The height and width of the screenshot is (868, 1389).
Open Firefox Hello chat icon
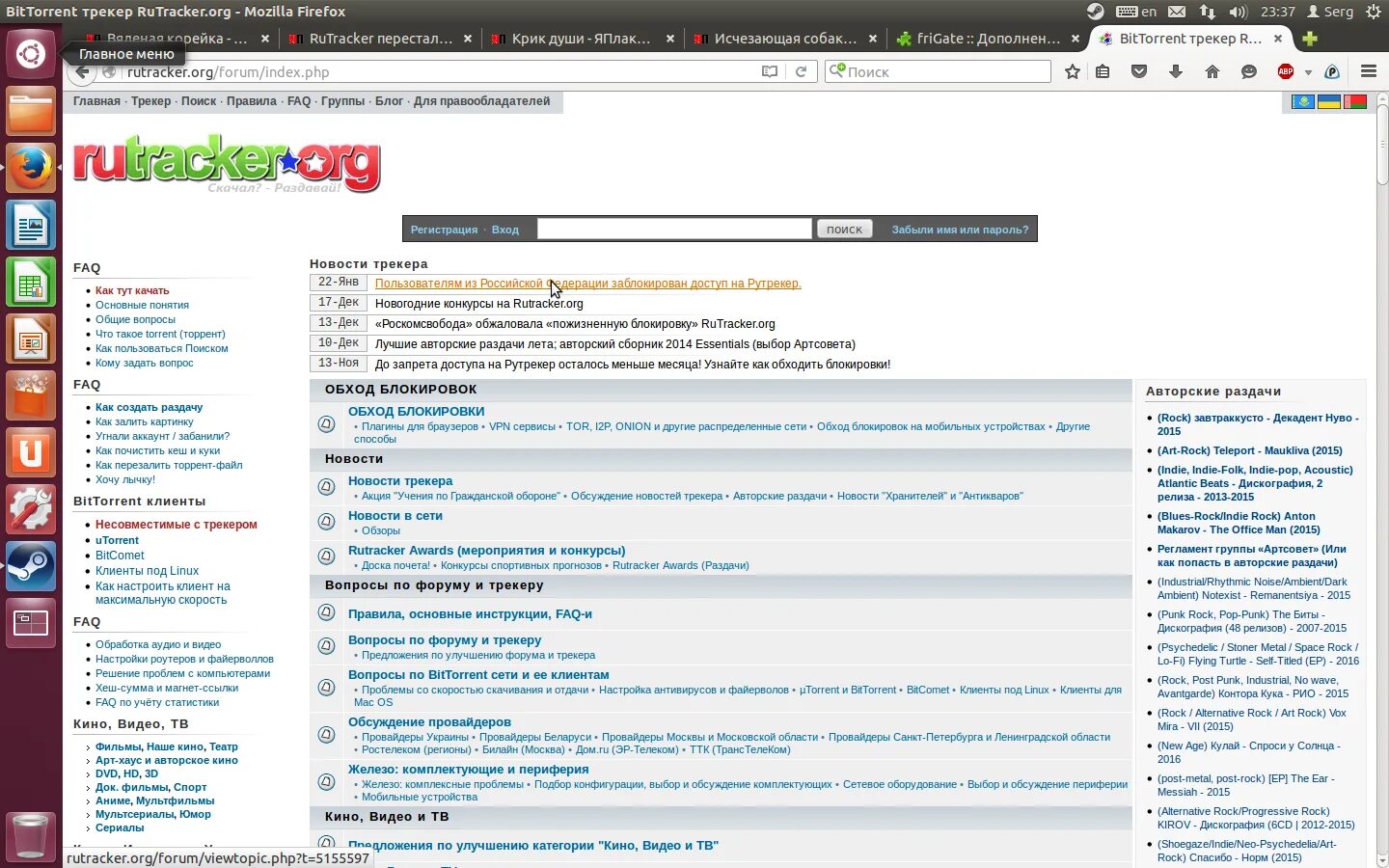(1249, 71)
